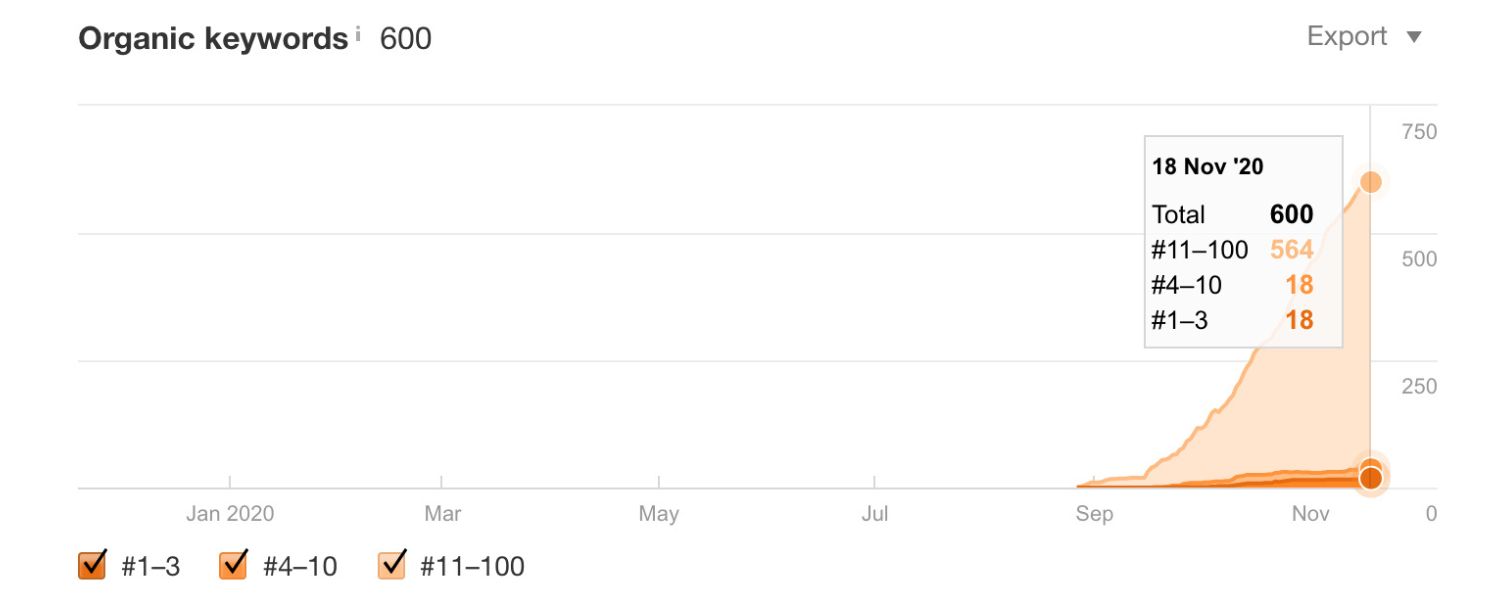Open the Export dropdown menu
The width and height of the screenshot is (1500, 600).
point(1347,37)
